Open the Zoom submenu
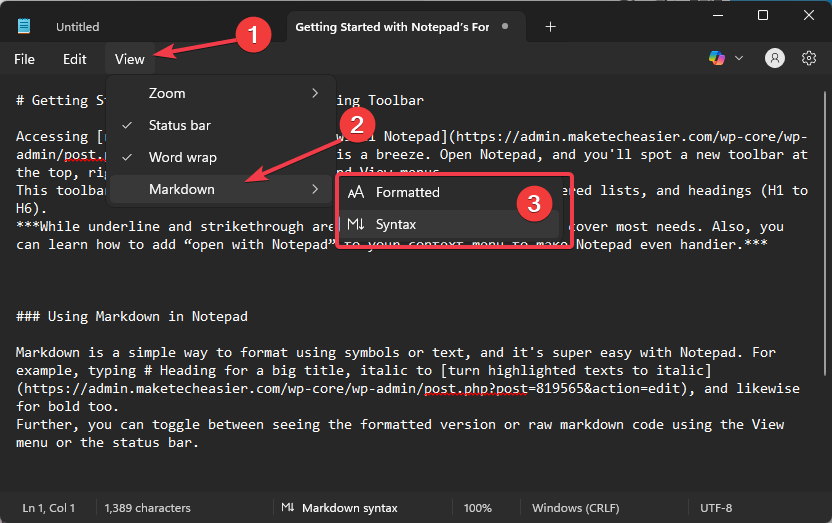 click(x=221, y=93)
